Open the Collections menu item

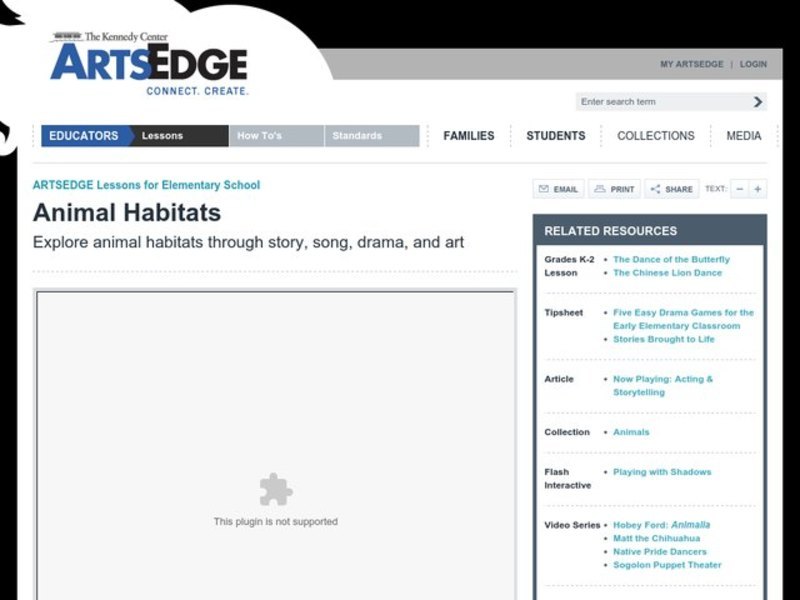(x=656, y=135)
